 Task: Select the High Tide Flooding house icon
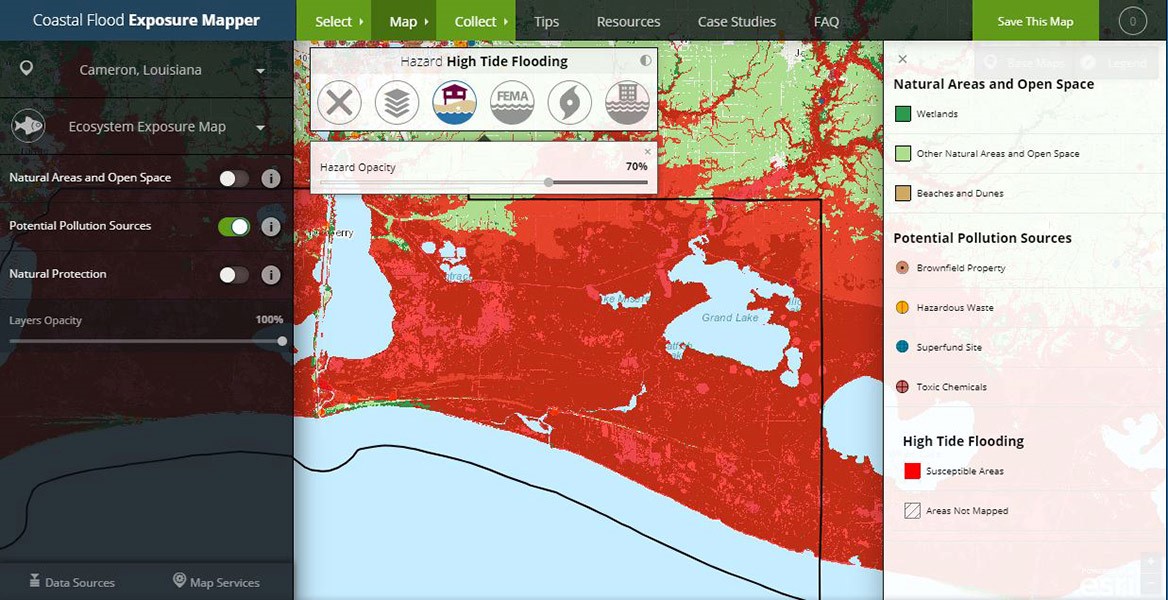click(454, 103)
